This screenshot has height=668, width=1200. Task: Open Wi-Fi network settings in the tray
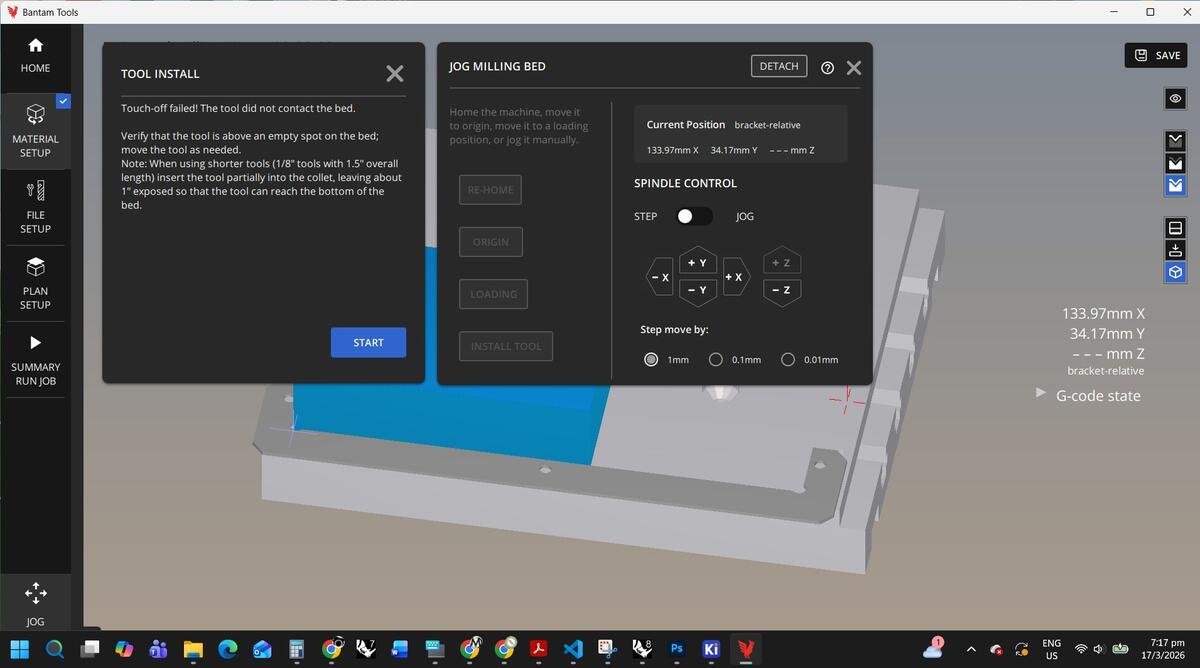pyautogui.click(x=1081, y=649)
